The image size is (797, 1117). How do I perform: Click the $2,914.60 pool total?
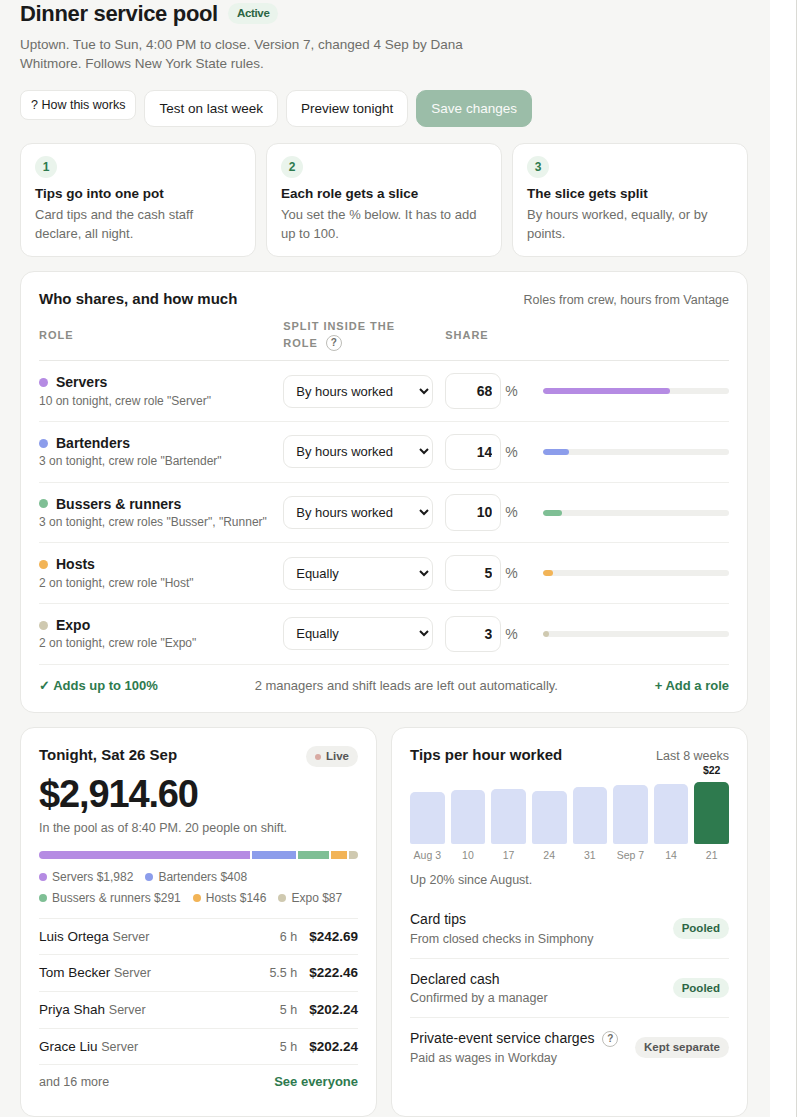(x=118, y=794)
